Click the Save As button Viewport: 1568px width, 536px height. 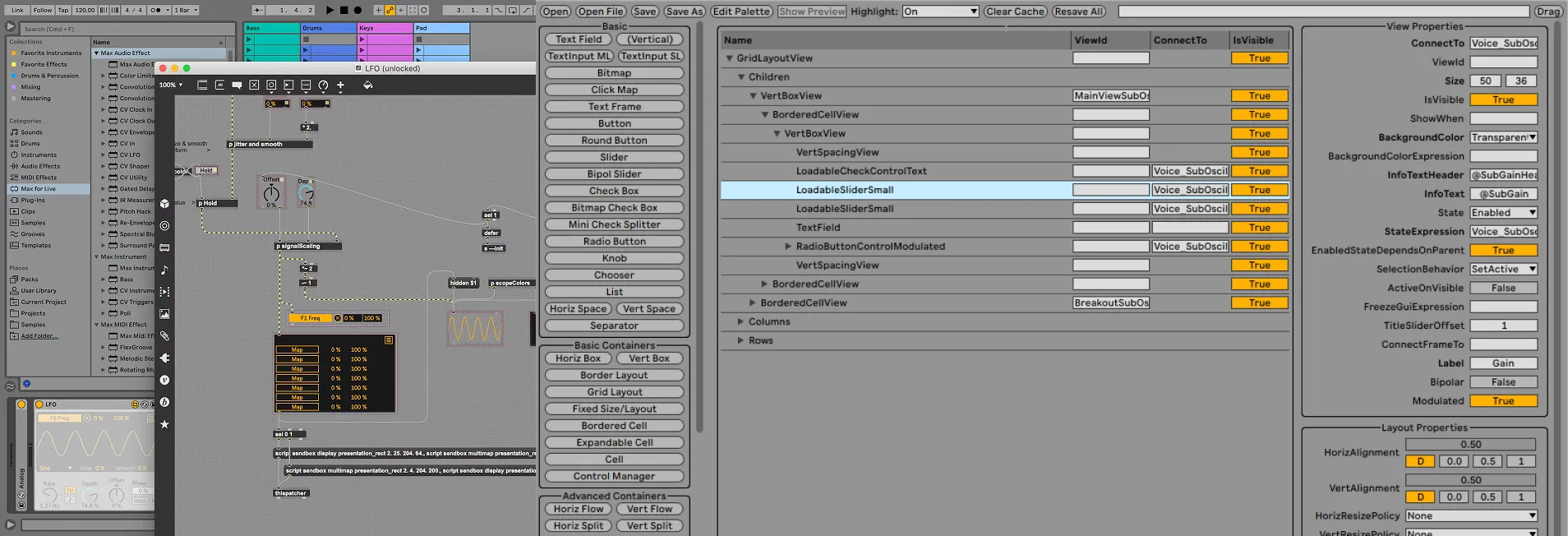pyautogui.click(x=685, y=12)
